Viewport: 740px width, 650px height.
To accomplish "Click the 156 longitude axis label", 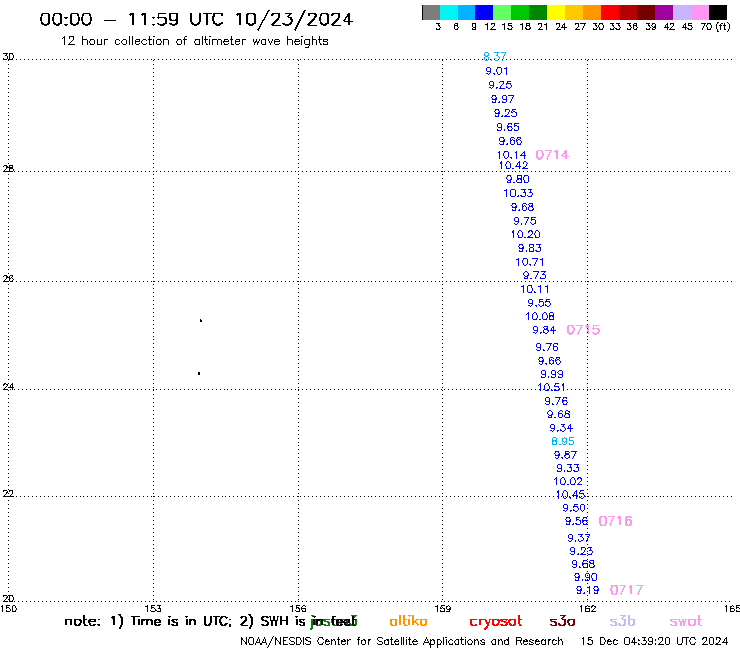I will click(x=298, y=608).
